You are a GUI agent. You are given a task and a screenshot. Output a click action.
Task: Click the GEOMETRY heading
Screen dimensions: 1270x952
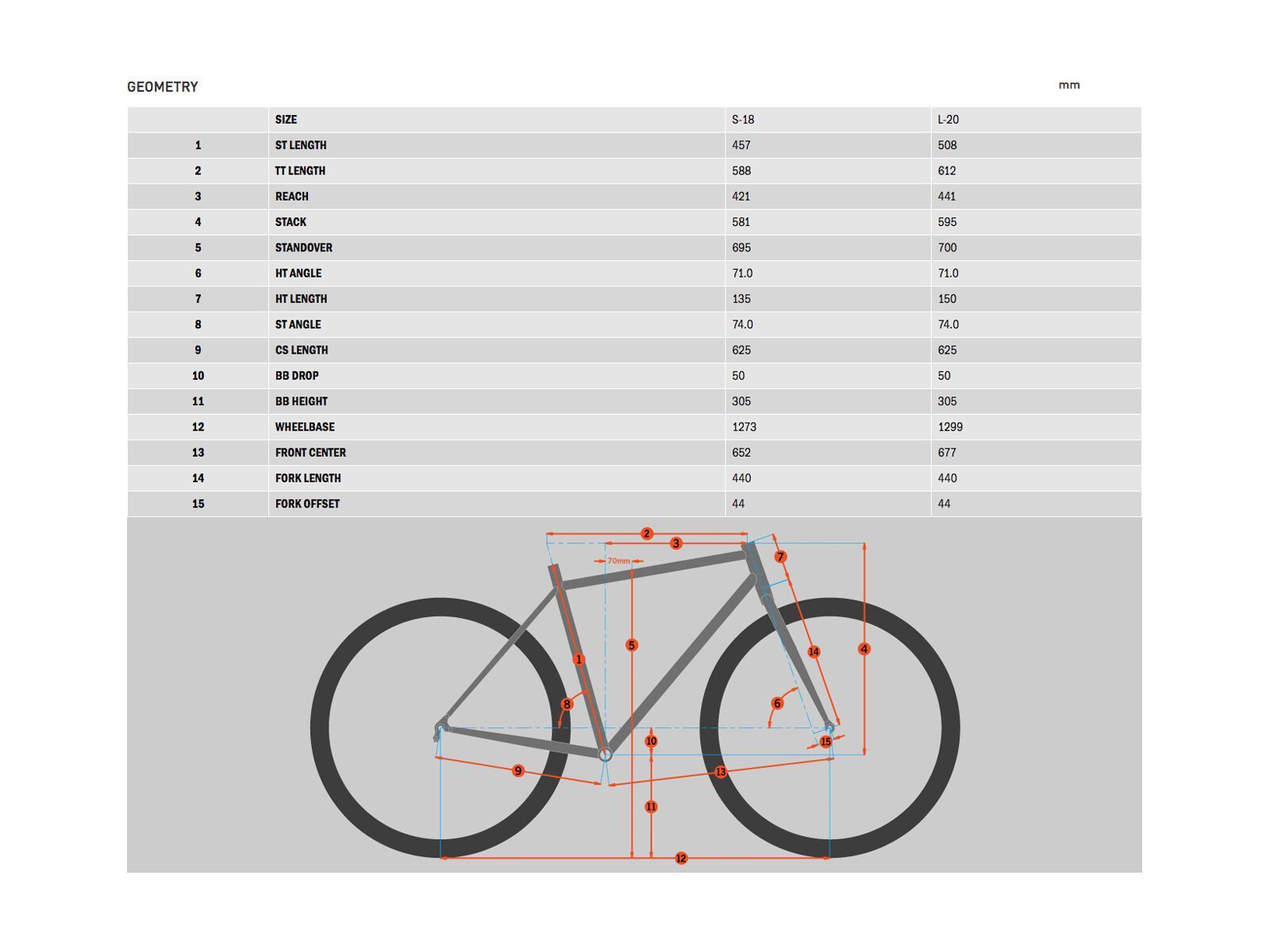tap(163, 87)
